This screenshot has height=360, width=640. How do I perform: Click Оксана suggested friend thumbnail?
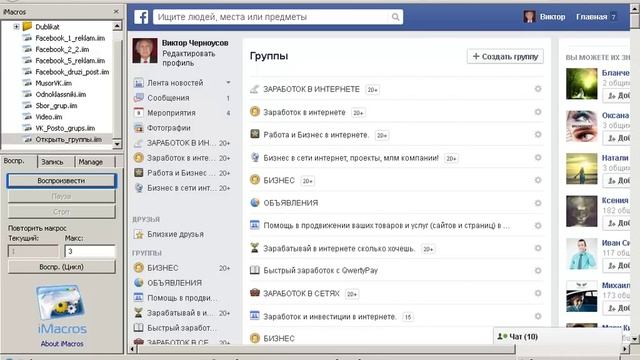coord(581,126)
